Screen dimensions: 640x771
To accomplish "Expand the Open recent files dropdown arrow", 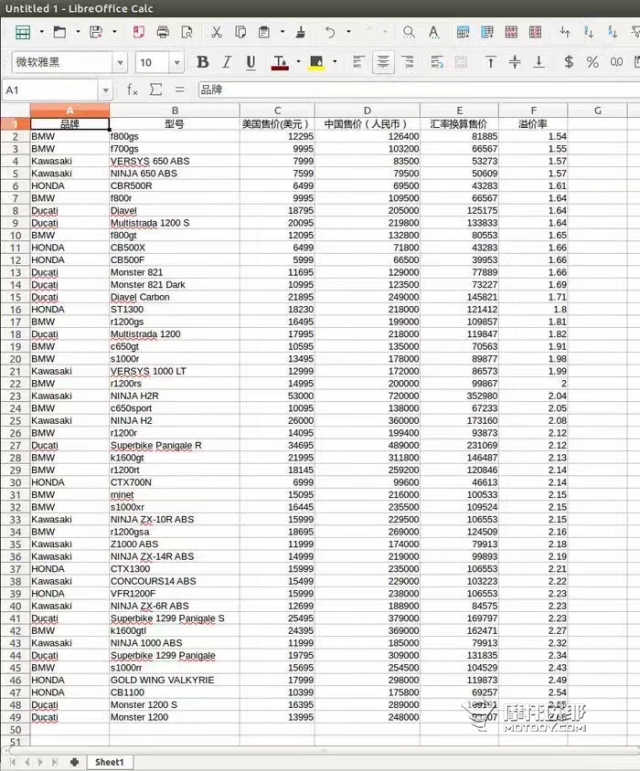I will (x=78, y=32).
